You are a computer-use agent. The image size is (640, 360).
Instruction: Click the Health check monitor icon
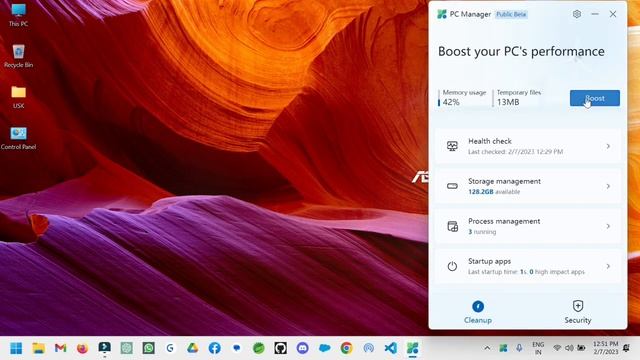pos(452,146)
